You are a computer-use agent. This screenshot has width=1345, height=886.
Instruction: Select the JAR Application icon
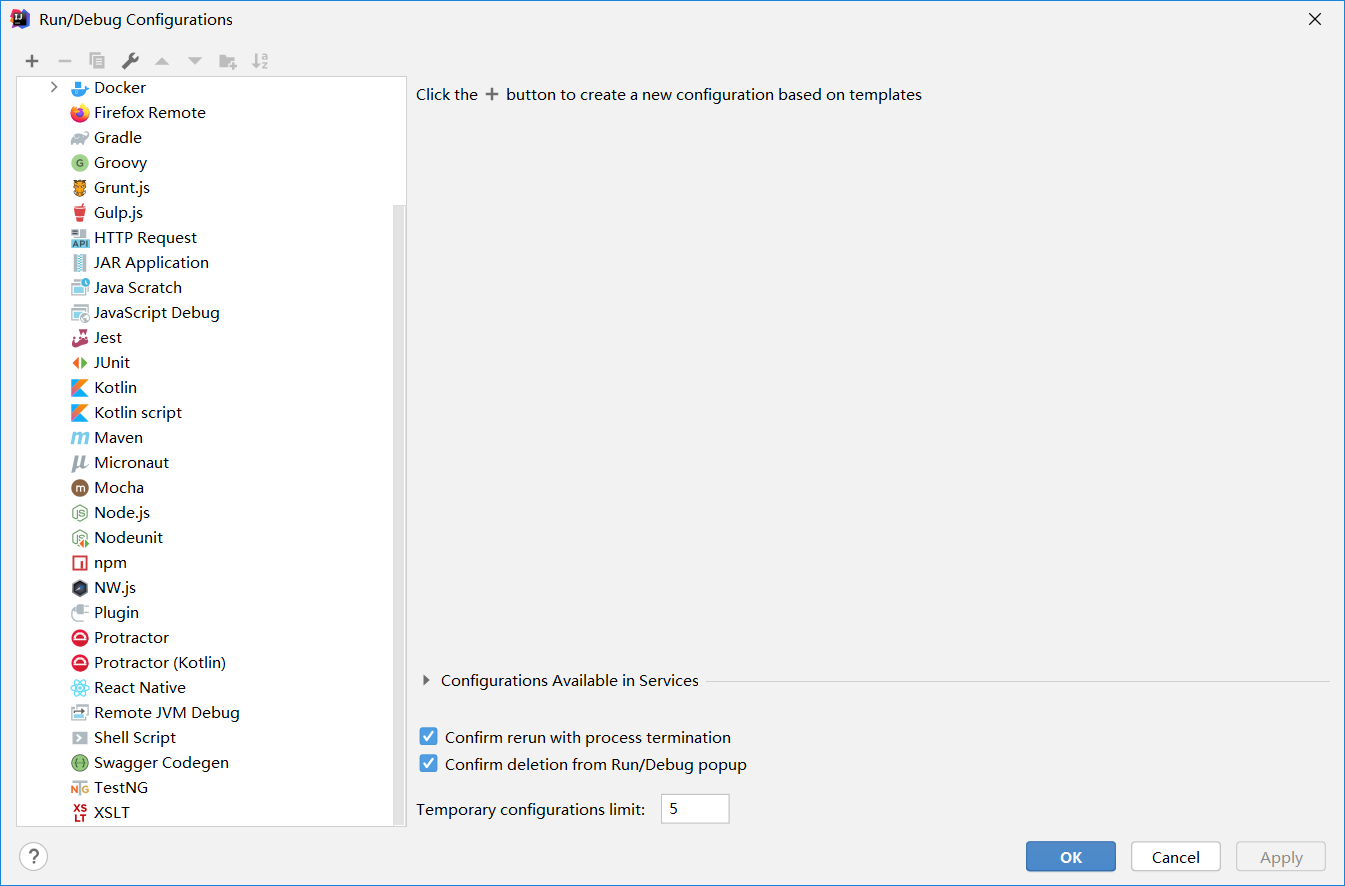click(x=80, y=263)
